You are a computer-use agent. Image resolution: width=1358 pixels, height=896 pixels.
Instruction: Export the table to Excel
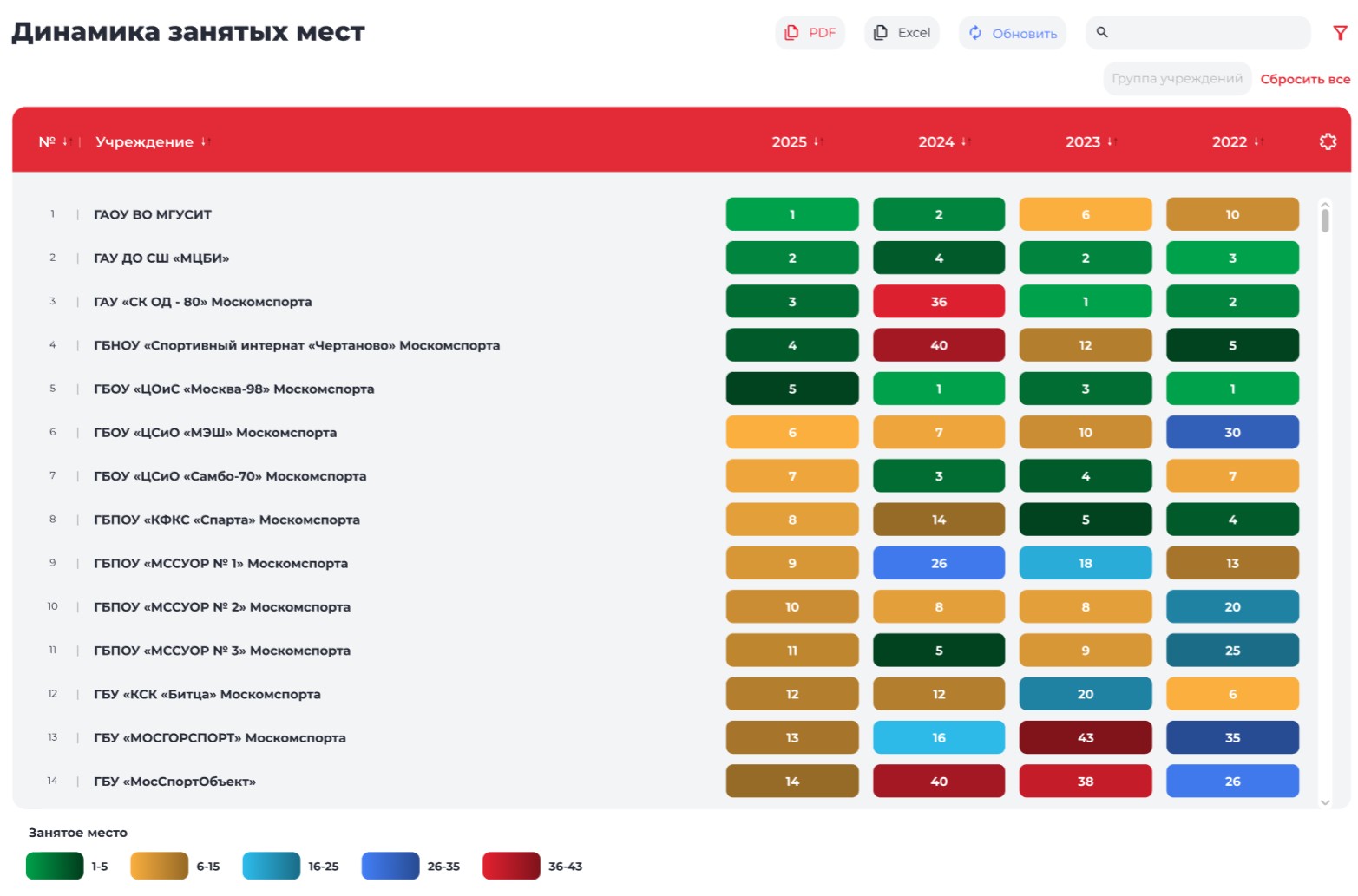(902, 33)
